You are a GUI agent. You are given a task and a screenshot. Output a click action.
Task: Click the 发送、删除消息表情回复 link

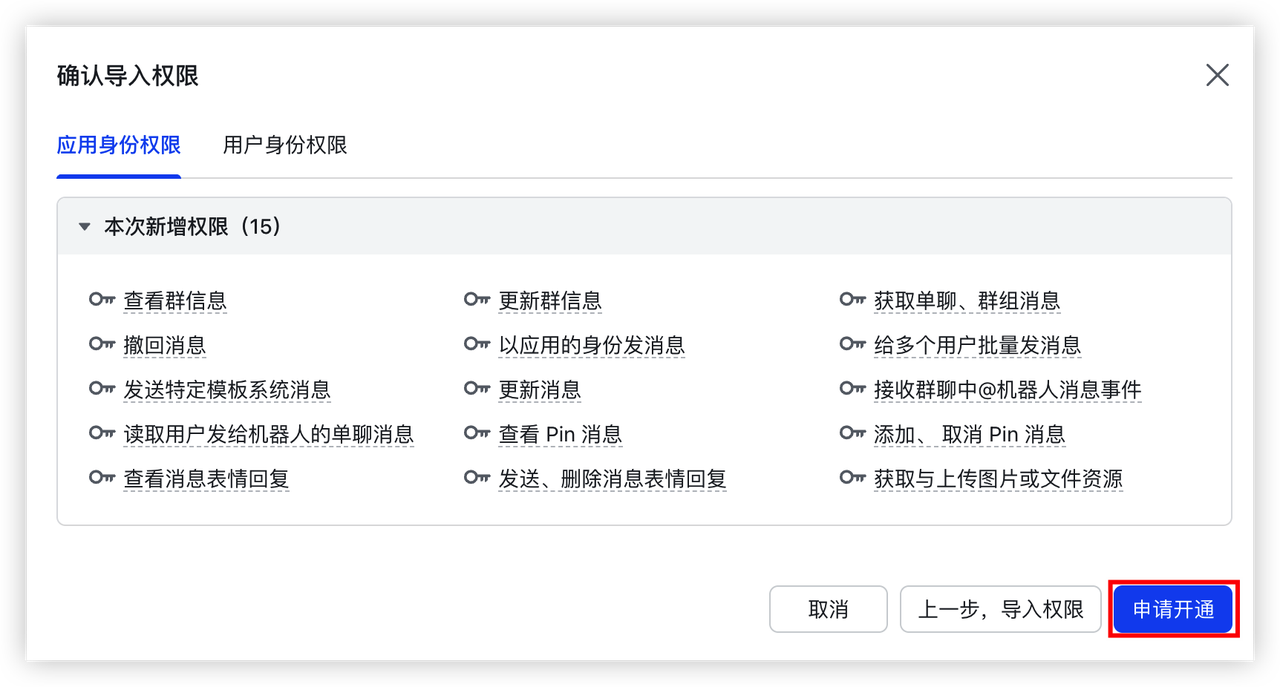[613, 479]
